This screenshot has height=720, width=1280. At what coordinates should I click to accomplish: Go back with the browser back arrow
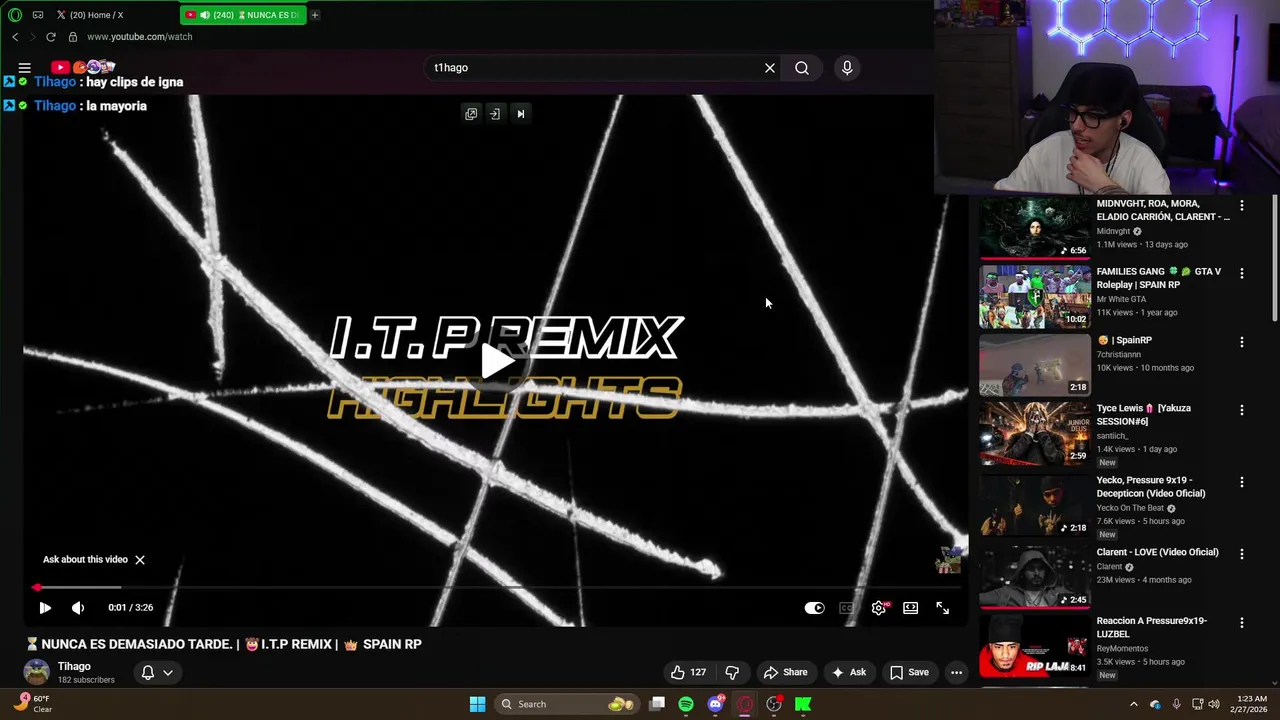pyautogui.click(x=15, y=37)
